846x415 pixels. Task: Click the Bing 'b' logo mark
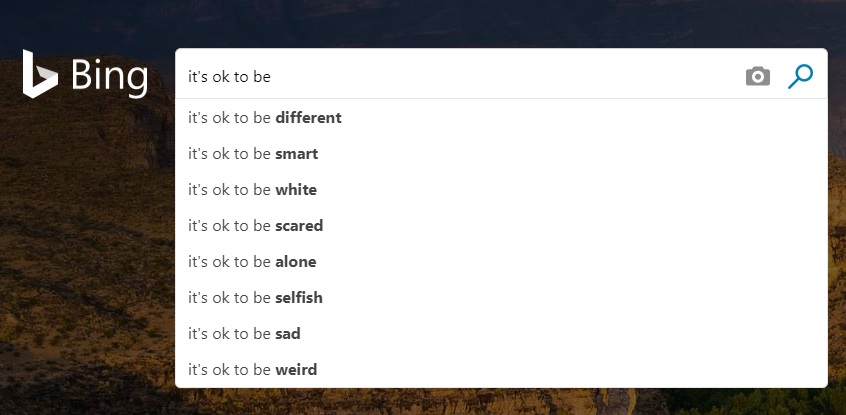pyautogui.click(x=39, y=74)
